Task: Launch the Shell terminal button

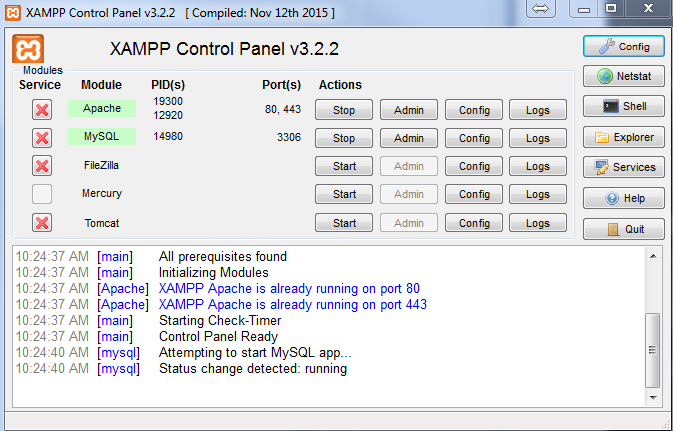Action: [x=624, y=106]
